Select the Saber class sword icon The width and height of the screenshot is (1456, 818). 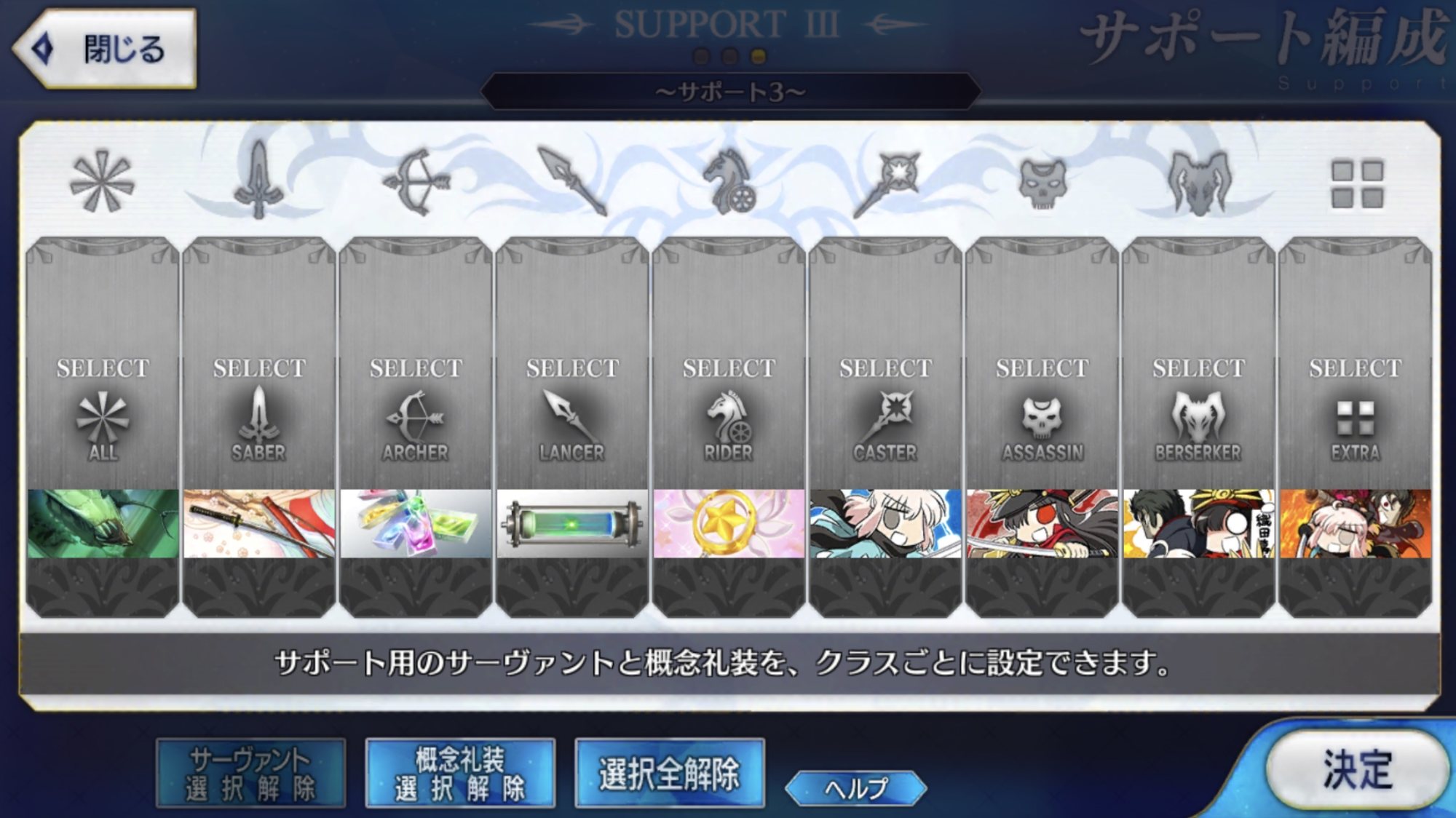pos(258,180)
